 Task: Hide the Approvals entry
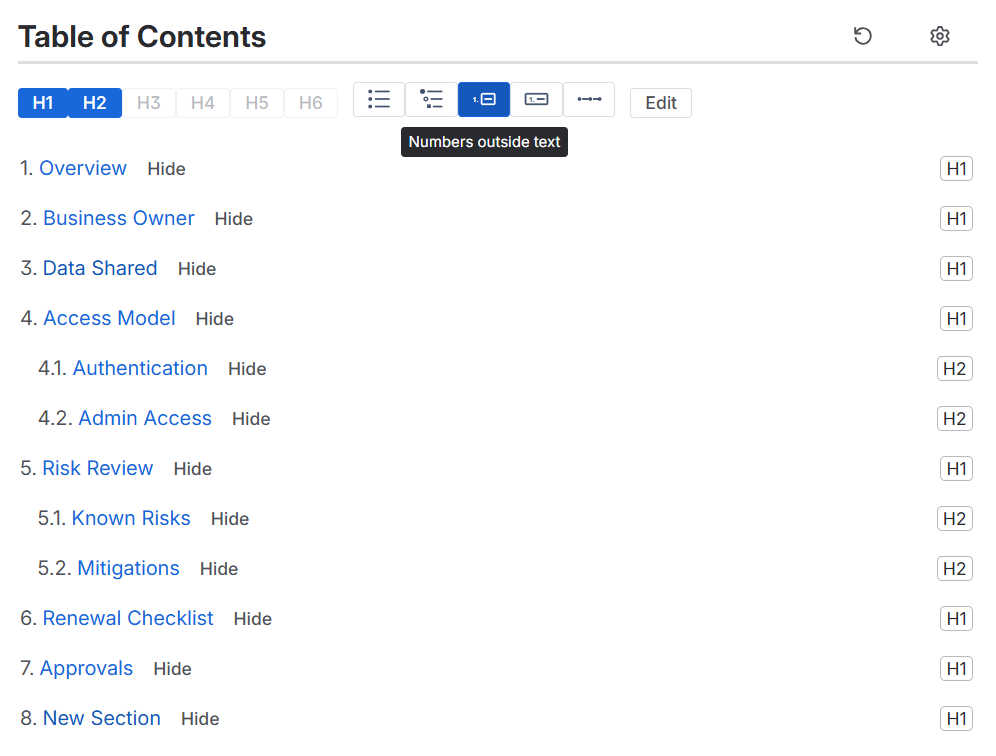point(172,669)
